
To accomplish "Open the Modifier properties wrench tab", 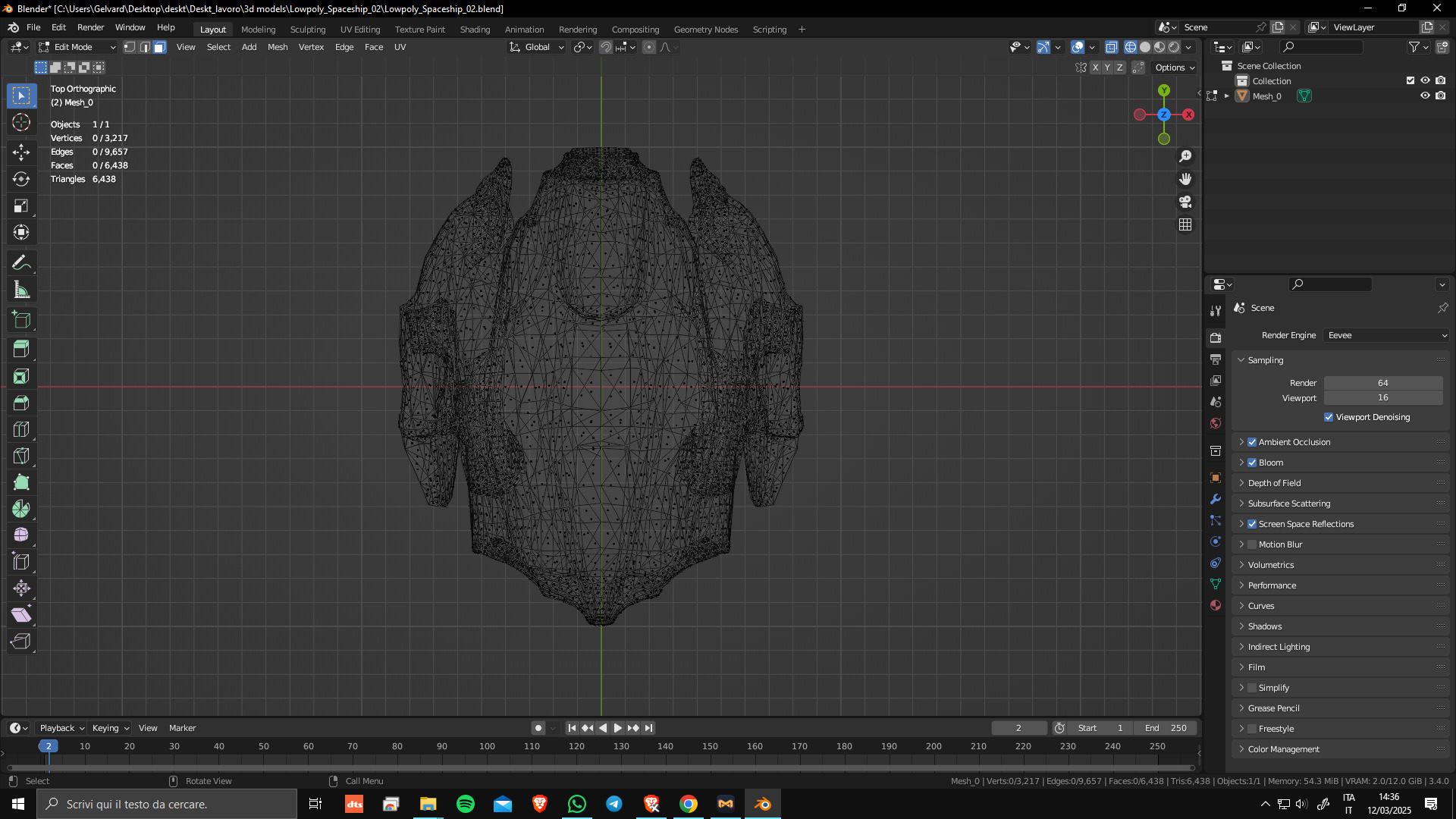I will pos(1216,499).
